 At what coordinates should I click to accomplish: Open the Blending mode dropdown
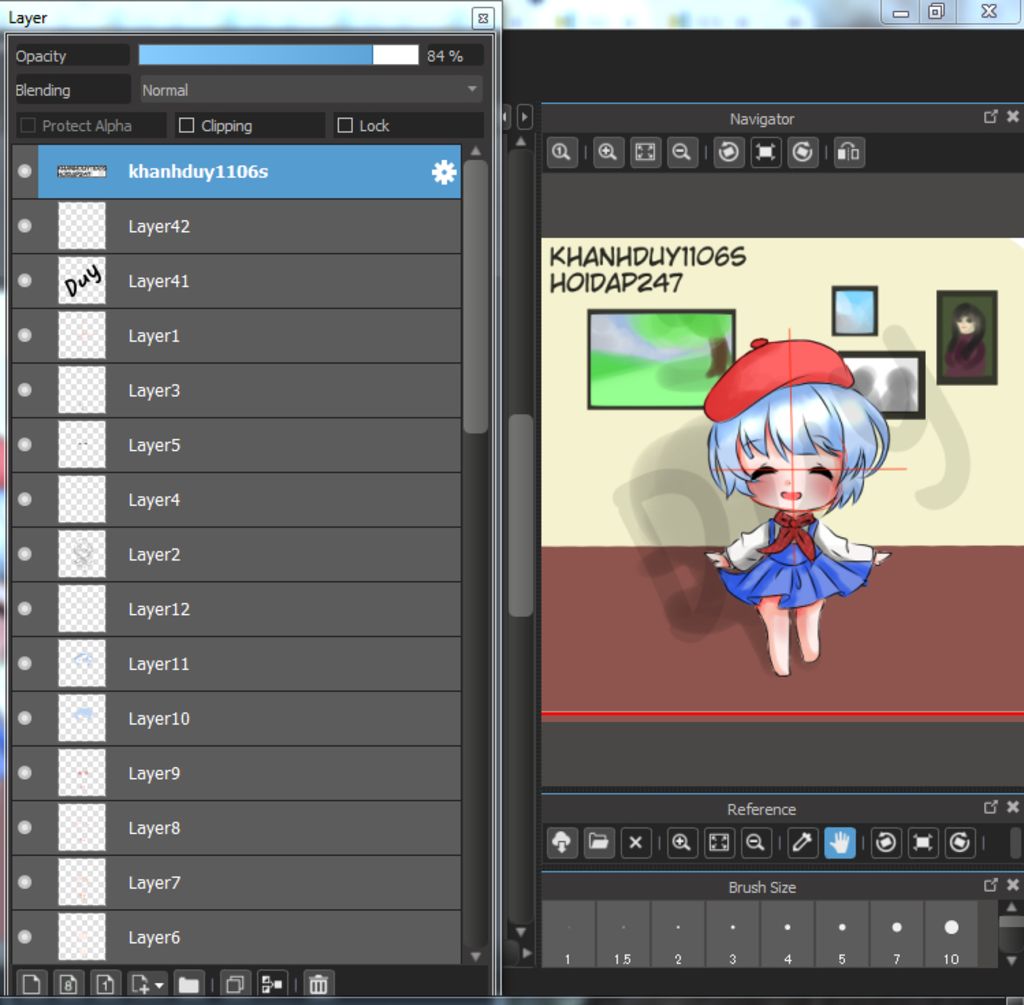point(312,89)
